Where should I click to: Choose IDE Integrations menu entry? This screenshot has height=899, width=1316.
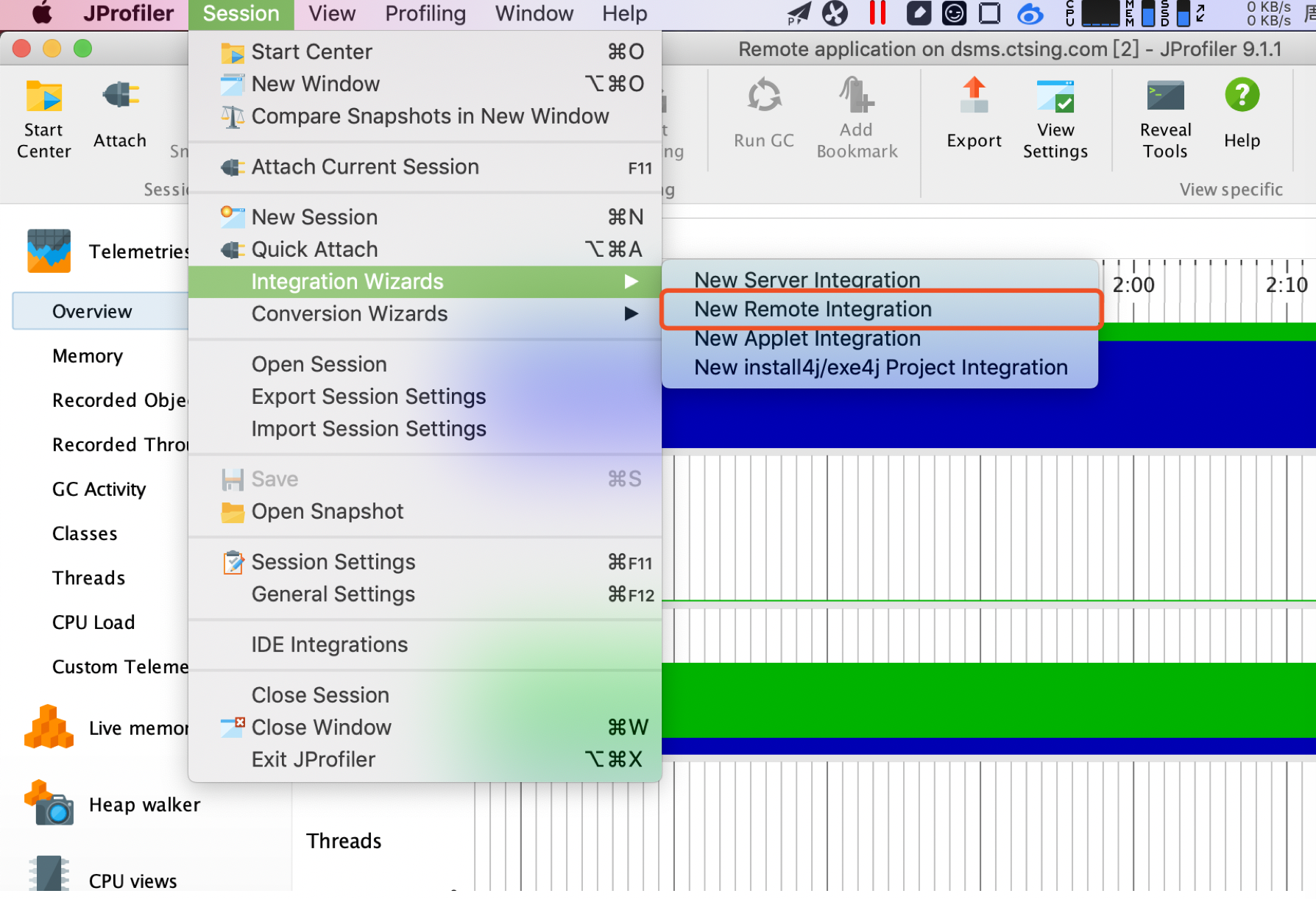[x=425, y=644]
